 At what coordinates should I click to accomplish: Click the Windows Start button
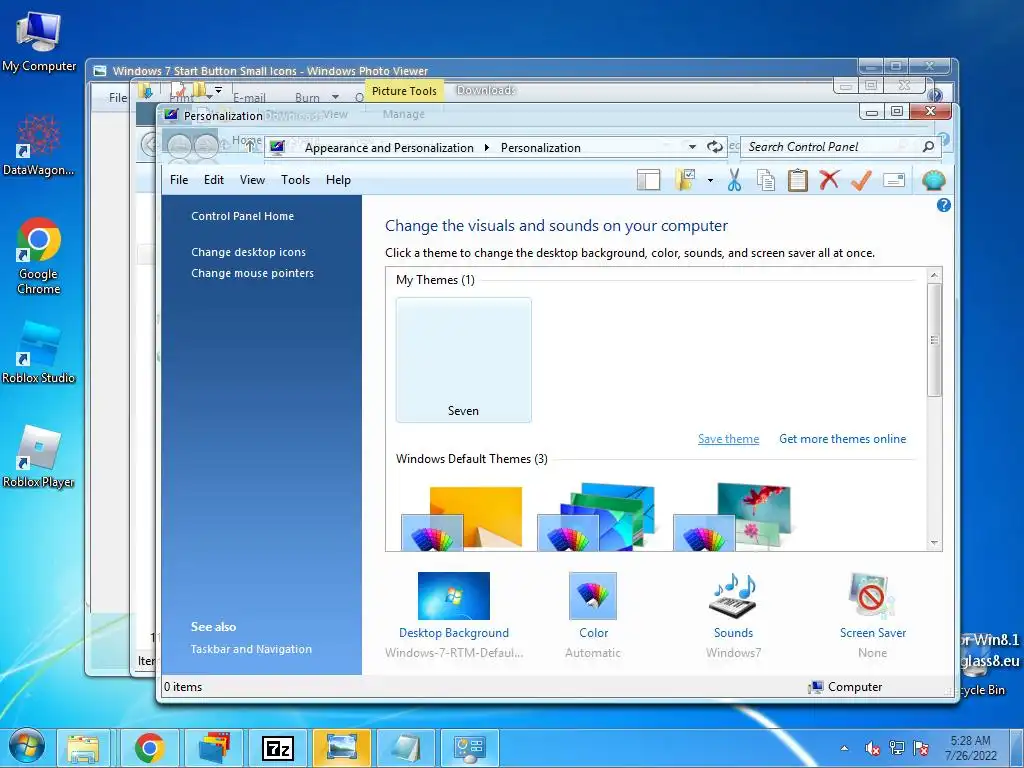[26, 747]
